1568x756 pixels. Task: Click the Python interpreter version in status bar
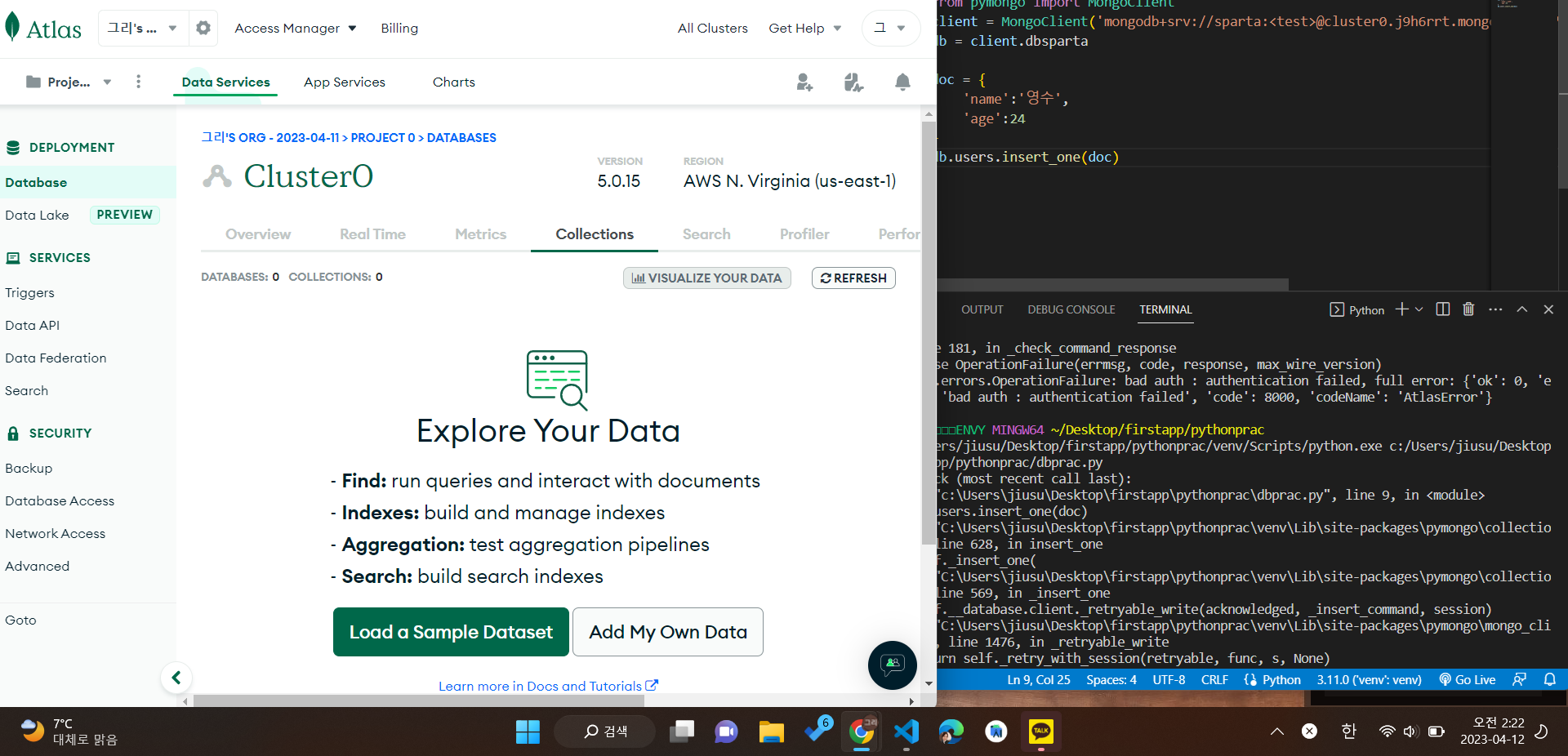click(1369, 679)
